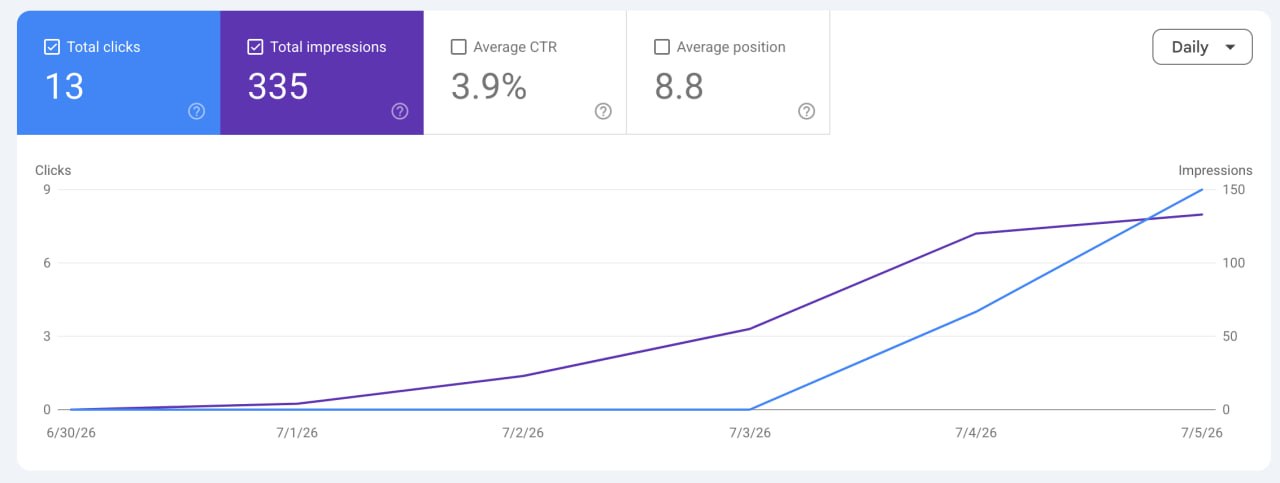Screen dimensions: 1280x483
Task: Click the 7/2/26 point on impressions line
Action: coord(523,376)
